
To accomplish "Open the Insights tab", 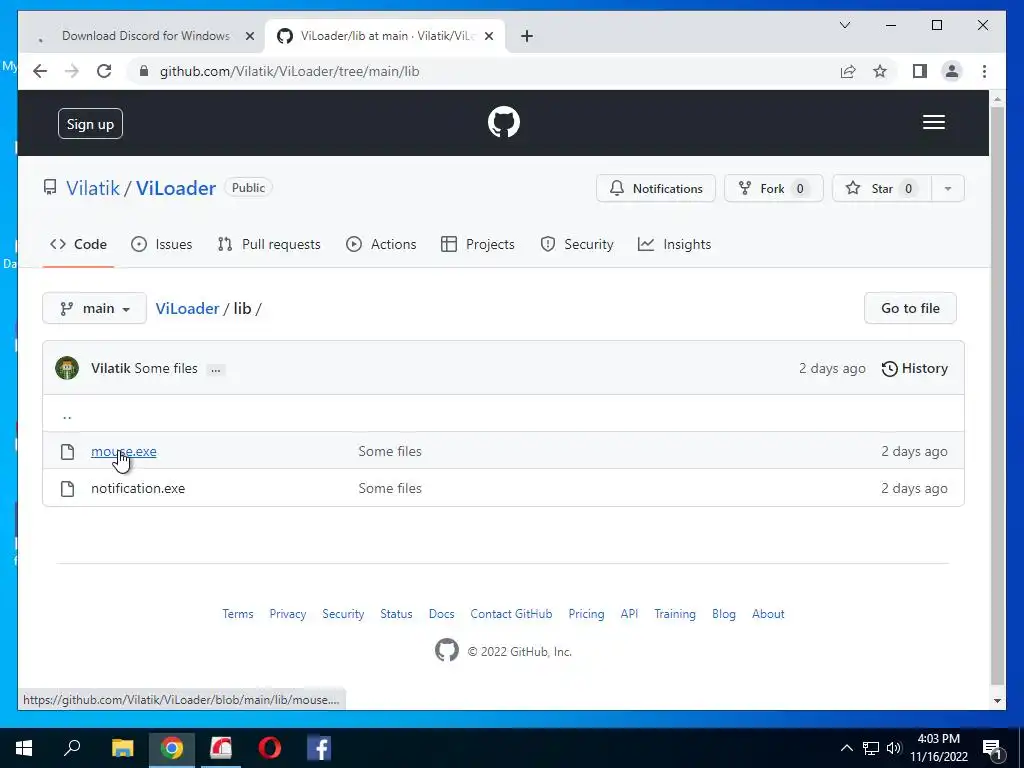I will pyautogui.click(x=674, y=244).
